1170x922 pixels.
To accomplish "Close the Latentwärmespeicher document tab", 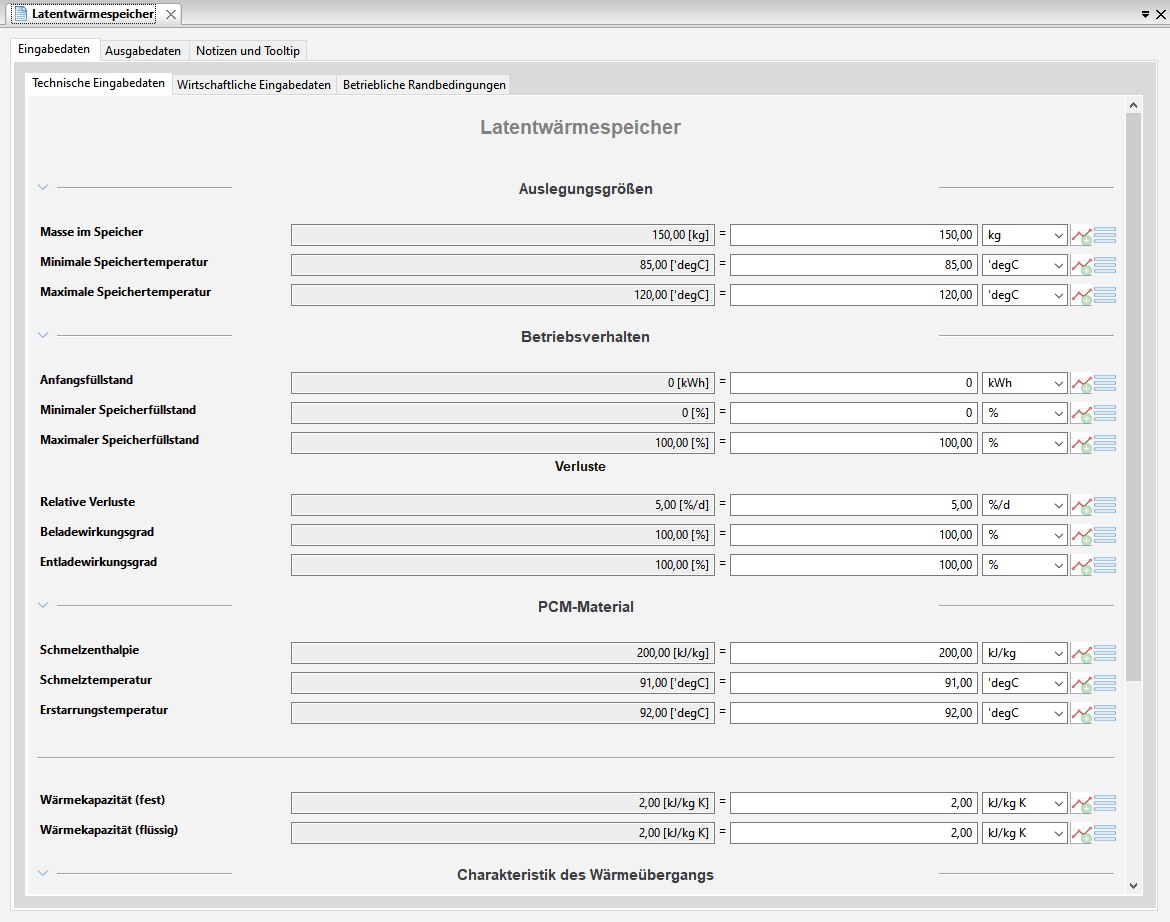I will coord(171,14).
